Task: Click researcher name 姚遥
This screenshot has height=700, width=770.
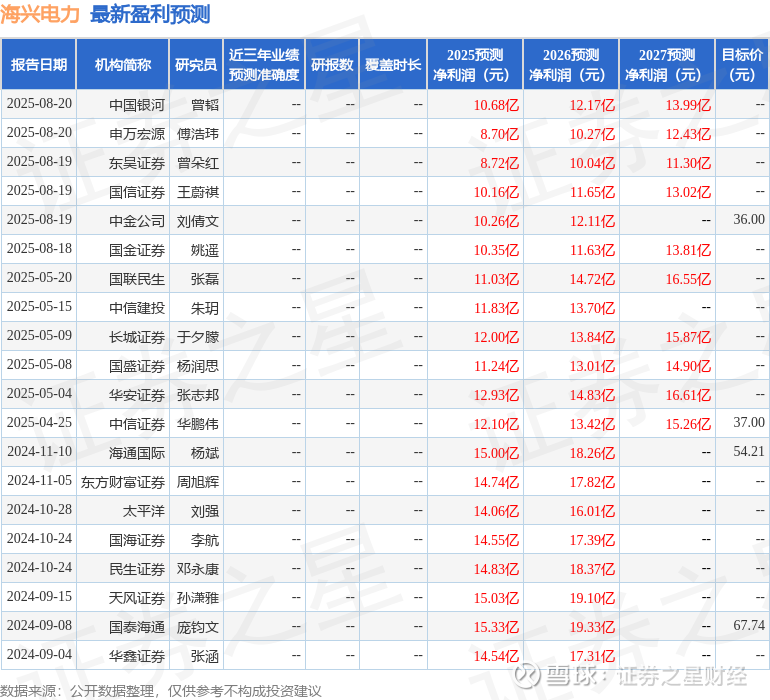Action: coord(205,250)
